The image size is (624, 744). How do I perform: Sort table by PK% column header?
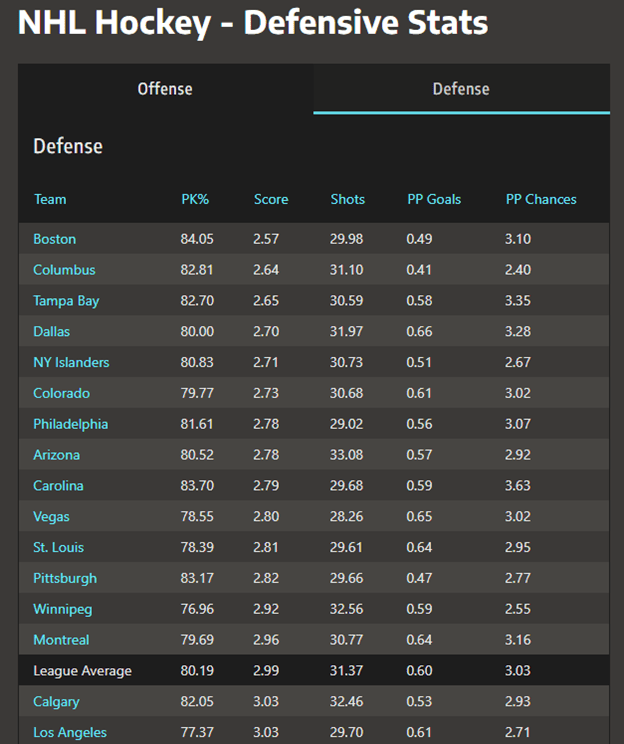195,199
